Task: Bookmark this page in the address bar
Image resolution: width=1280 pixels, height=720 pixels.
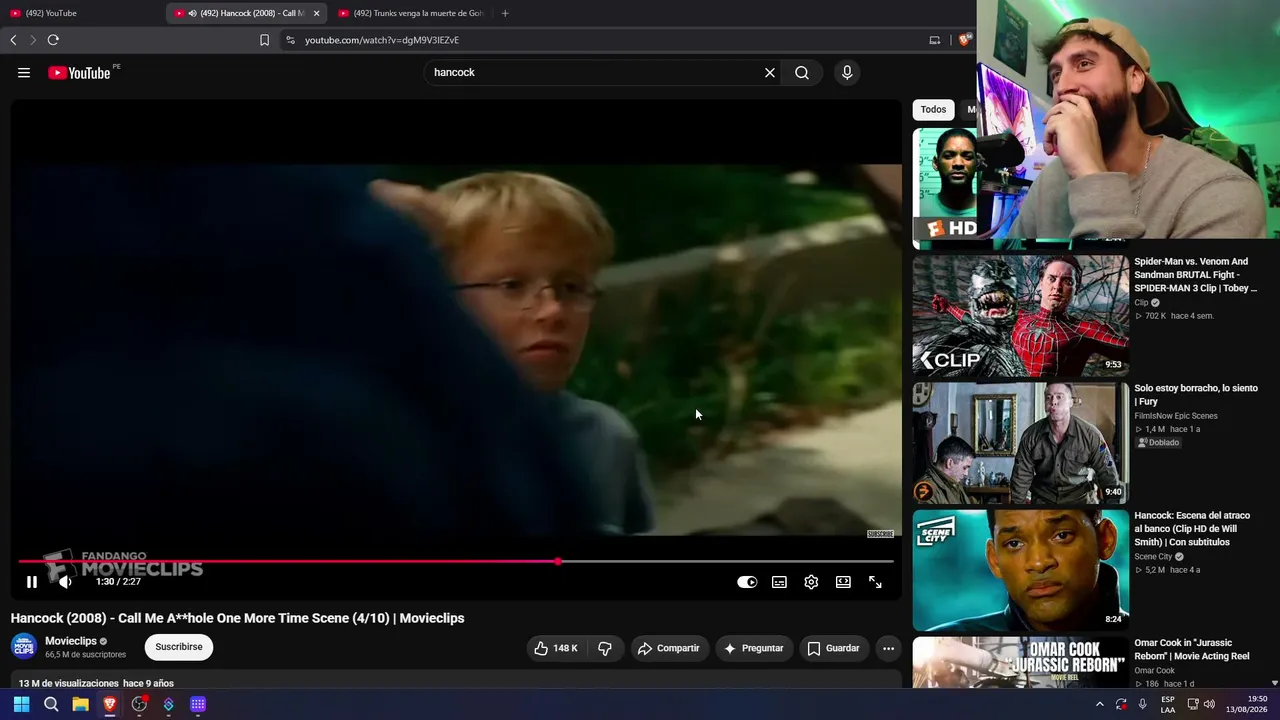Action: click(x=264, y=40)
